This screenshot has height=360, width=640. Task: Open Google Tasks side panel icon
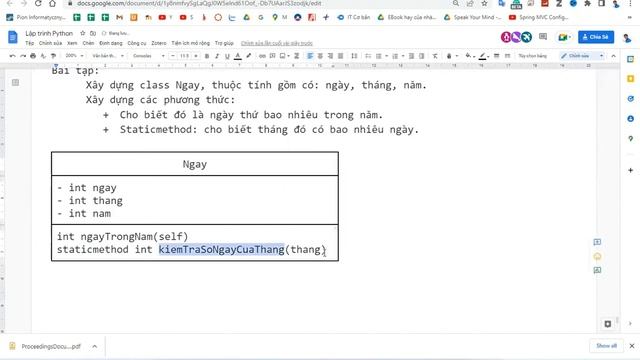[x=631, y=99]
